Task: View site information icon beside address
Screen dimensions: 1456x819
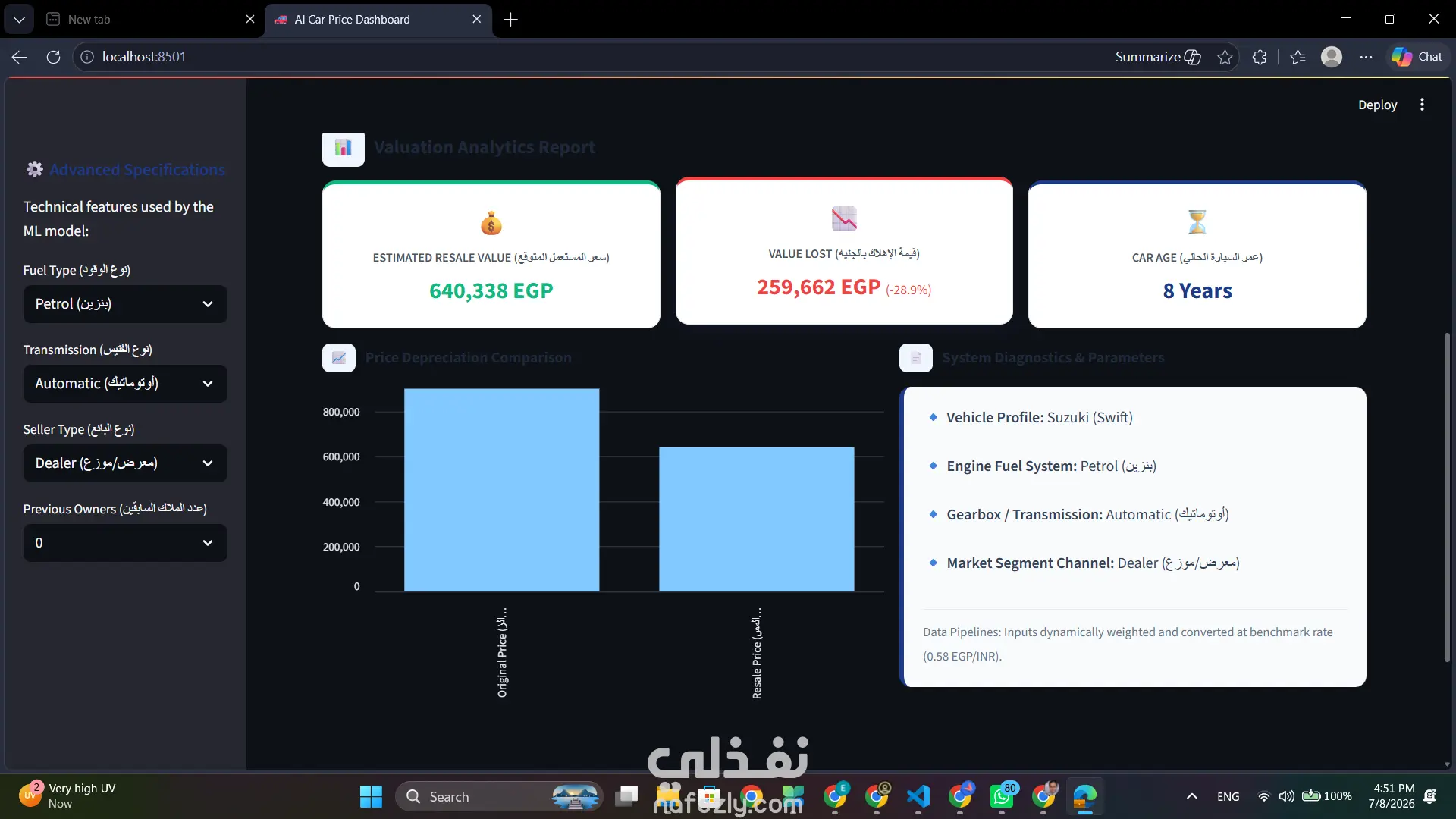Action: tap(87, 57)
